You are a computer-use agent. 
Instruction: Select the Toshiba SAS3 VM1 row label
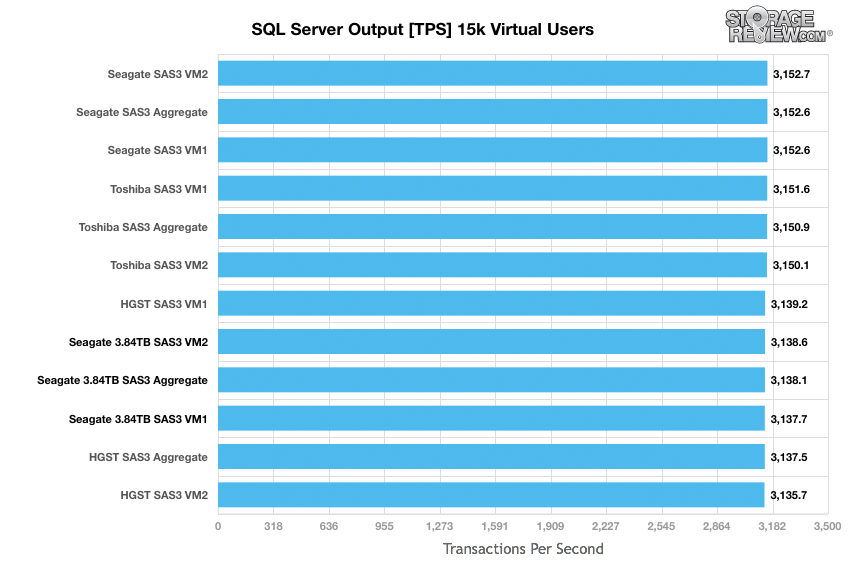(x=159, y=189)
